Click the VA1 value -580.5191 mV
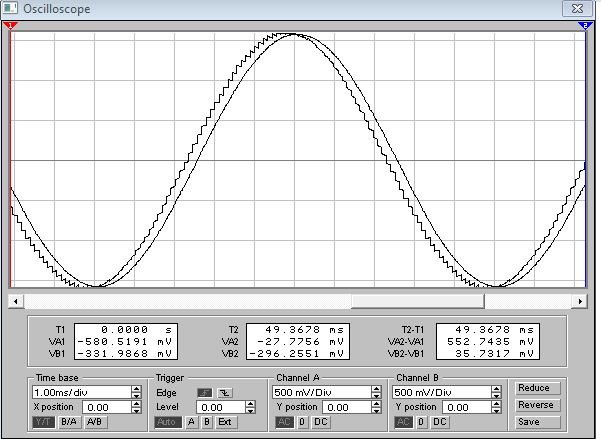601x439 pixels. (125, 342)
